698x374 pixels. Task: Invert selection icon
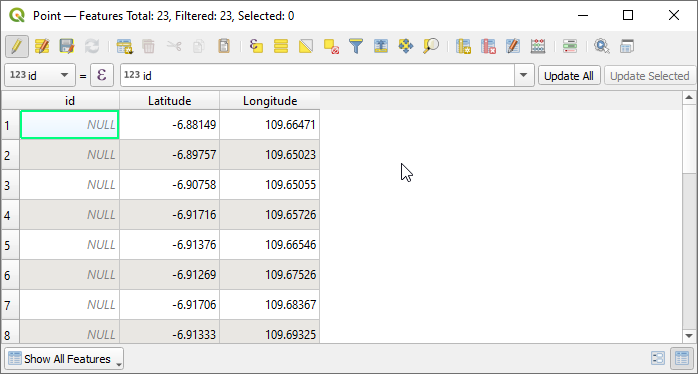pos(306,46)
